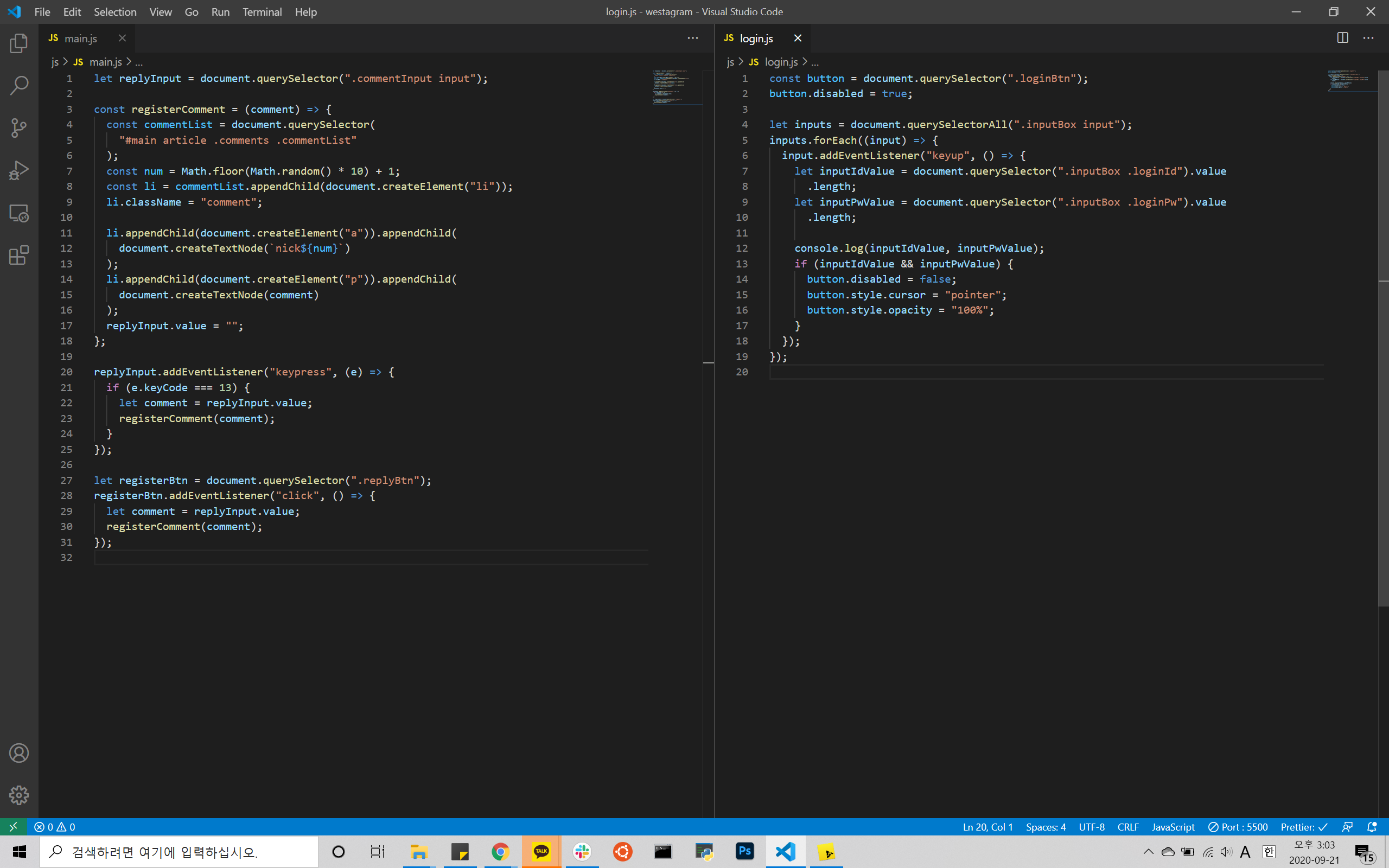Open more actions for main.js editor group
The width and height of the screenshot is (1389, 868).
tap(693, 38)
